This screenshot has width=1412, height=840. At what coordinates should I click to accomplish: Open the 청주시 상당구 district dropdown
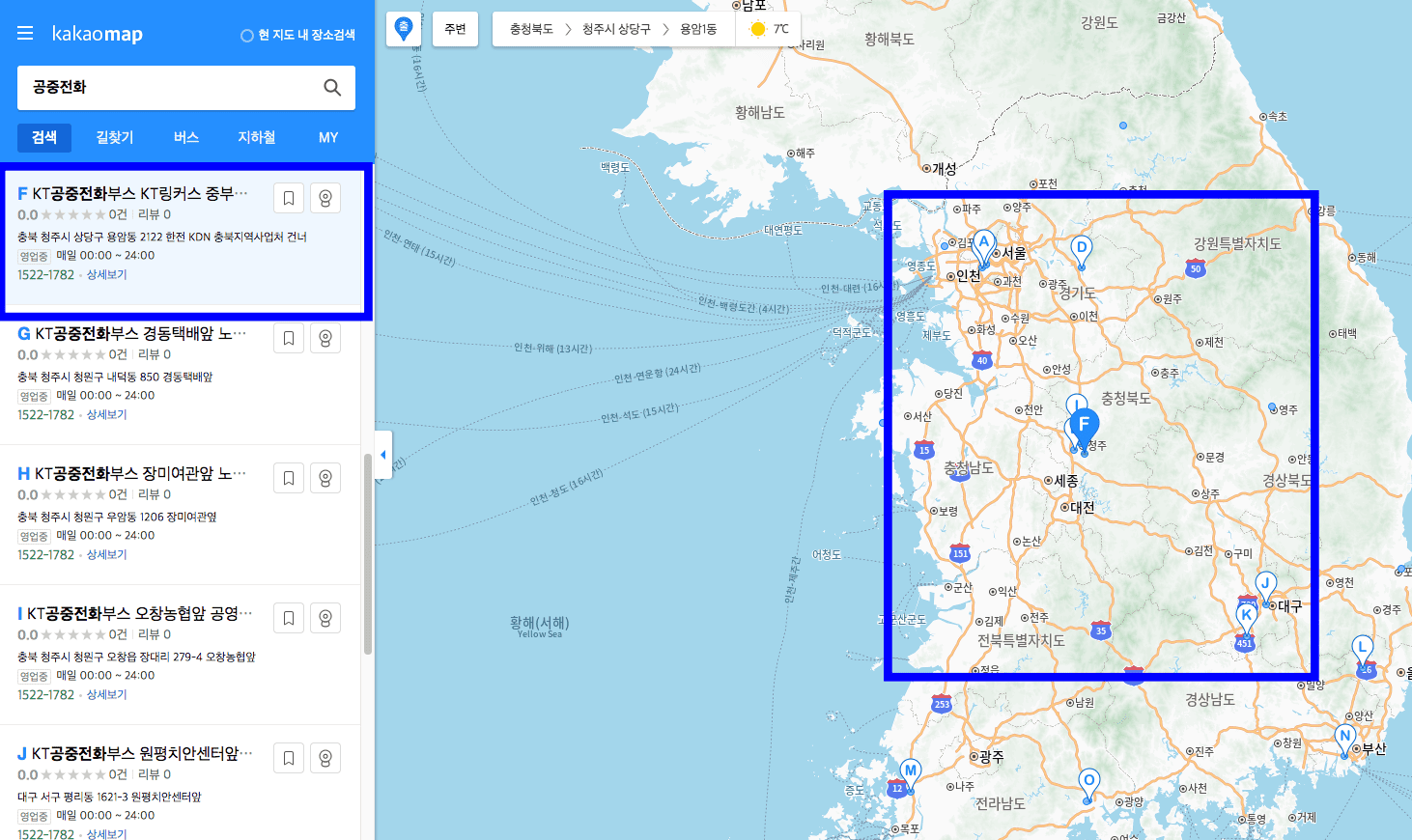coord(616,29)
